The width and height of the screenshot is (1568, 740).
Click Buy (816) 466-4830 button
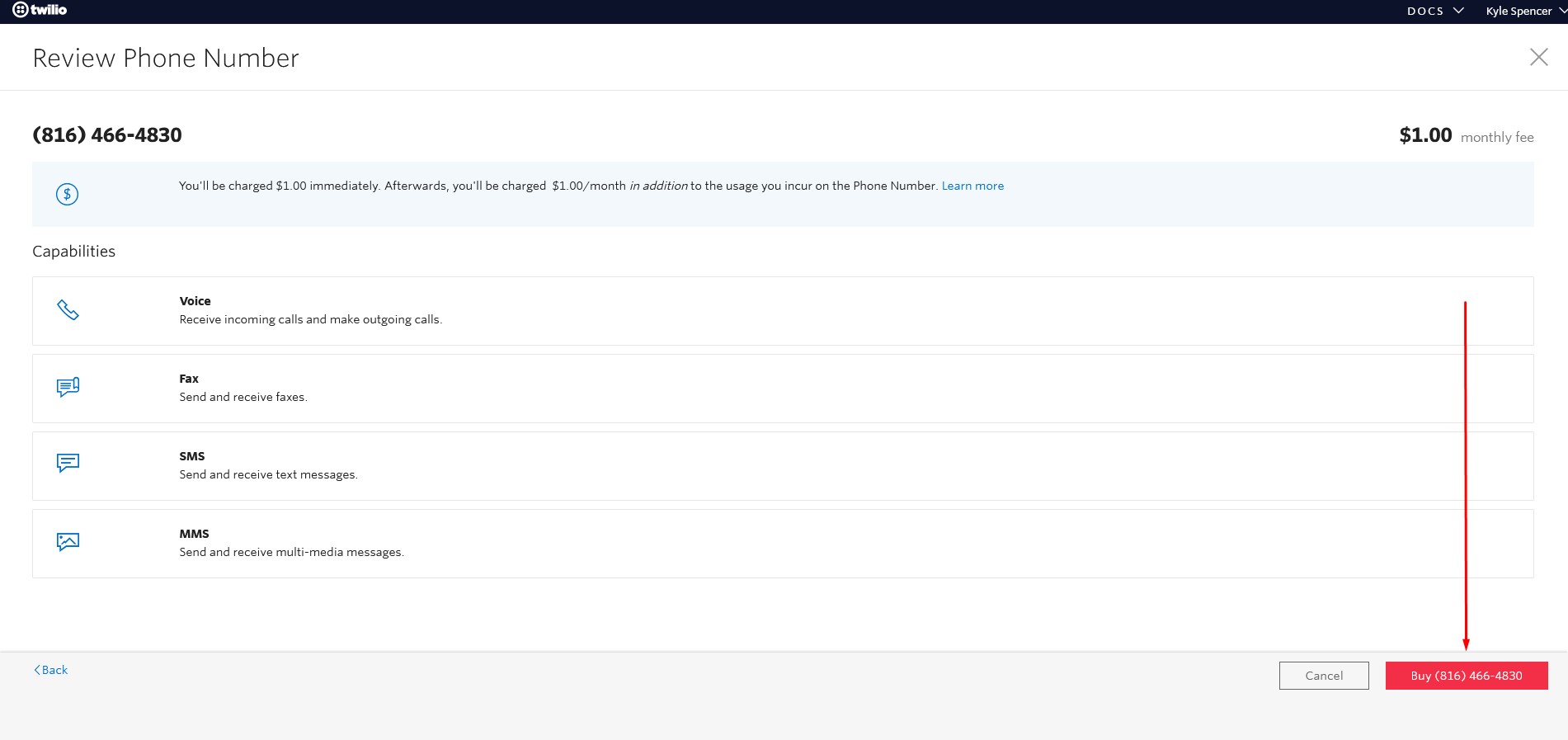(1466, 676)
